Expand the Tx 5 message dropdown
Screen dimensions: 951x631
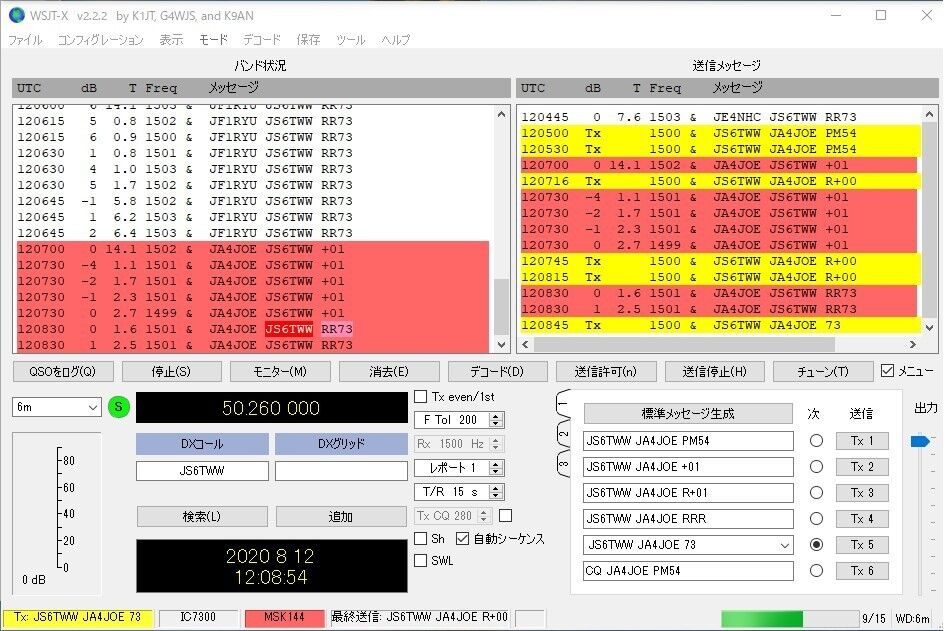785,545
